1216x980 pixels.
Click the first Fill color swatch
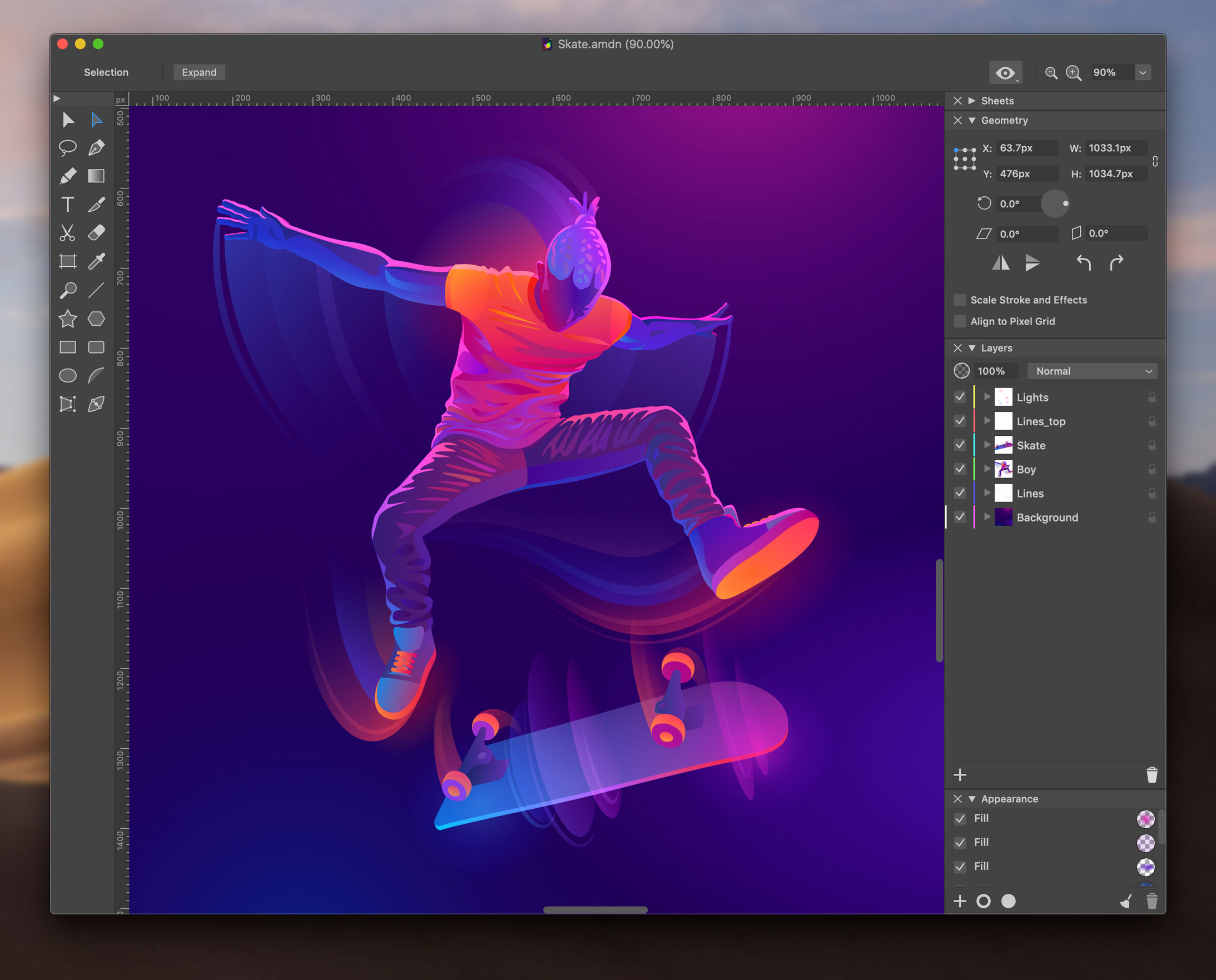[x=1145, y=819]
